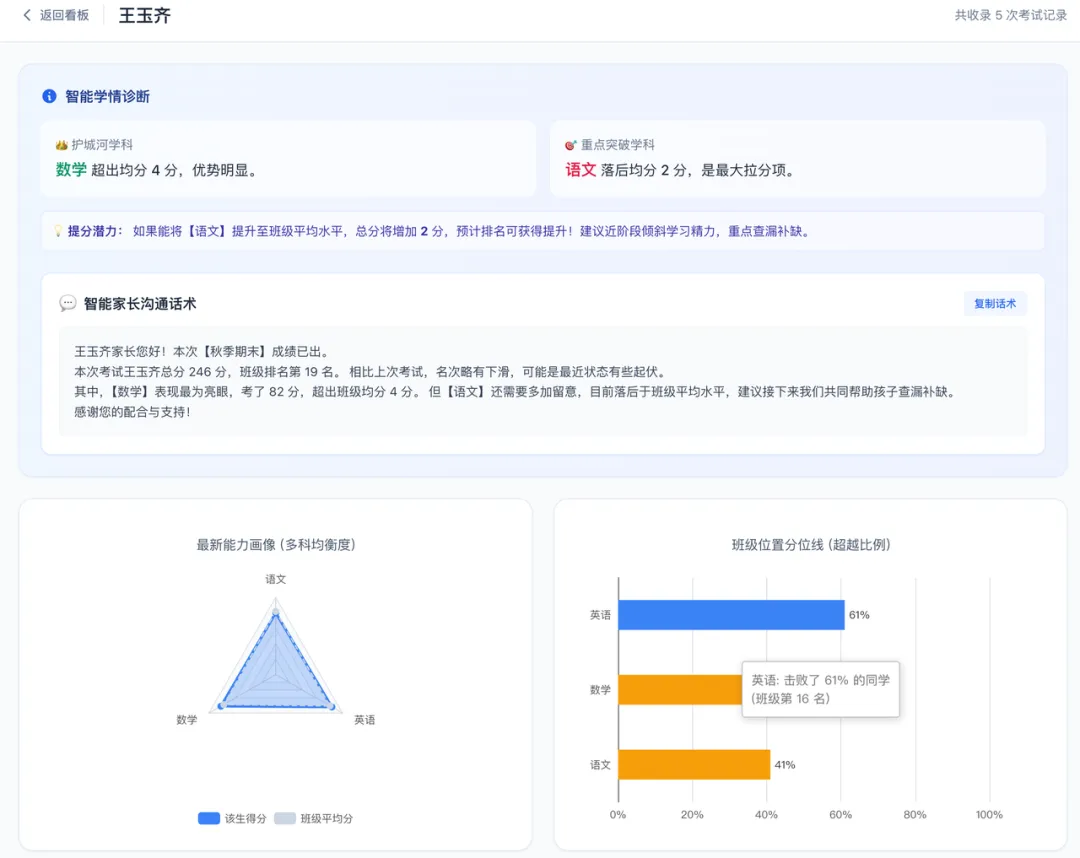This screenshot has height=858, width=1080.
Task: Click the lightbulb icon before 提分潜力
Action: 58,231
